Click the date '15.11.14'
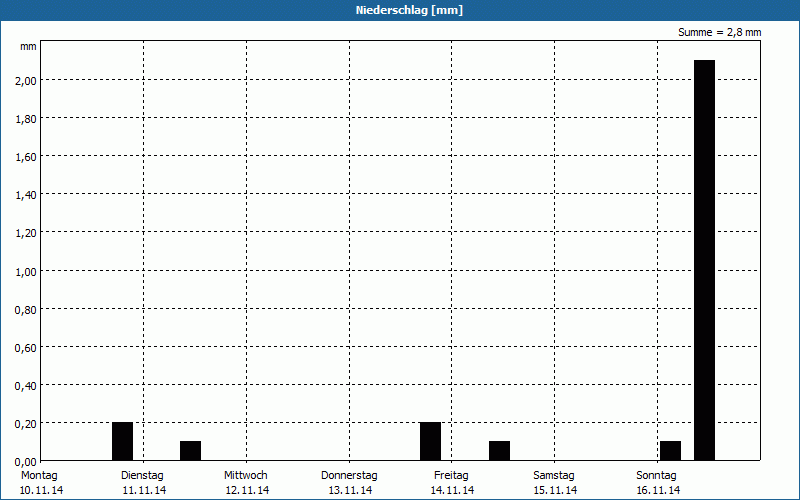Screen dimensions: 800x500 pos(555,490)
